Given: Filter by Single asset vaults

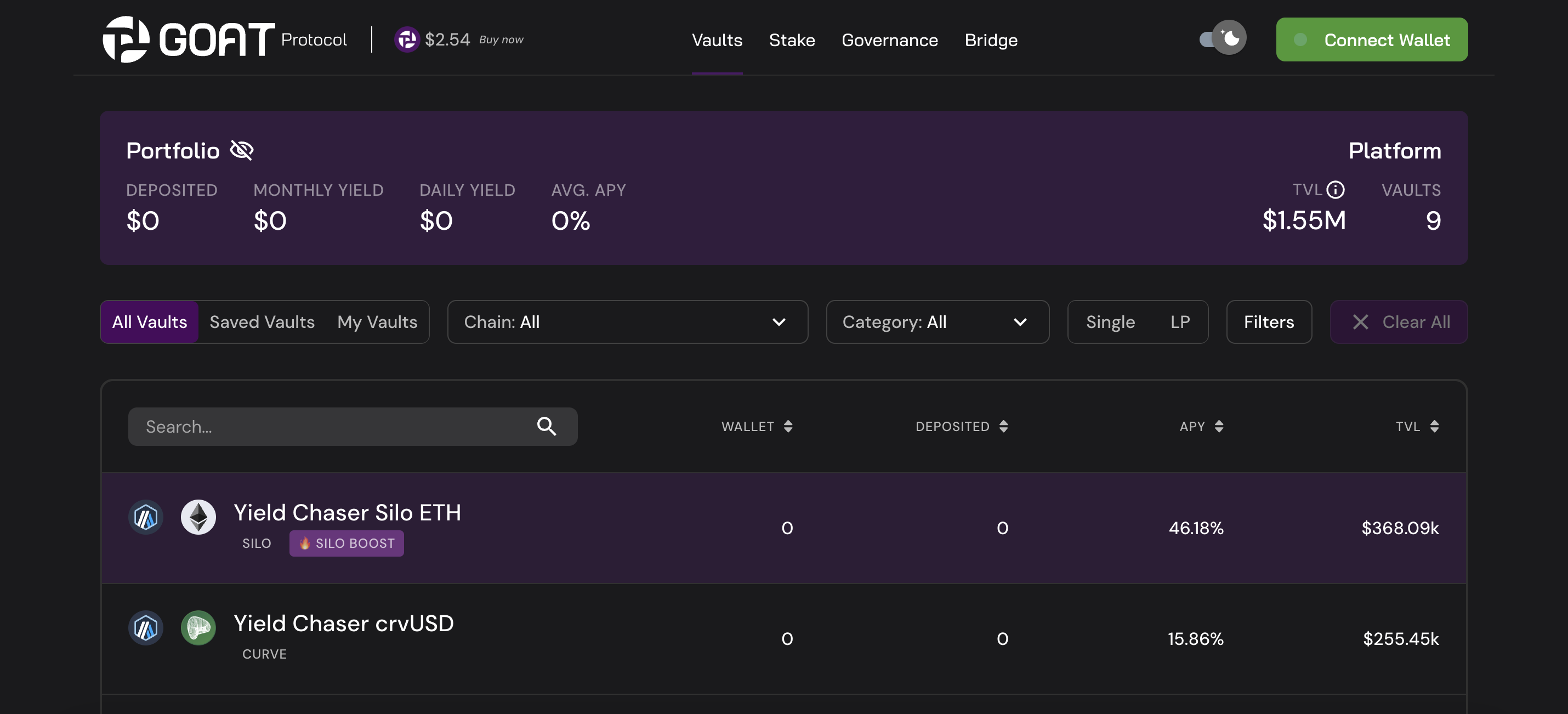Looking at the screenshot, I should [1110, 322].
